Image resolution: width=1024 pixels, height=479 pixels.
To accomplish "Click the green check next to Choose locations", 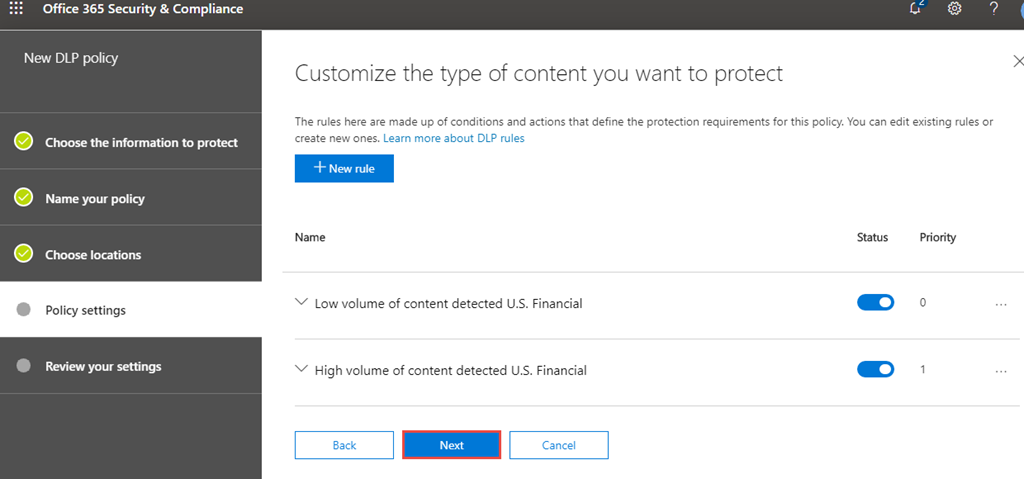I will [x=24, y=254].
